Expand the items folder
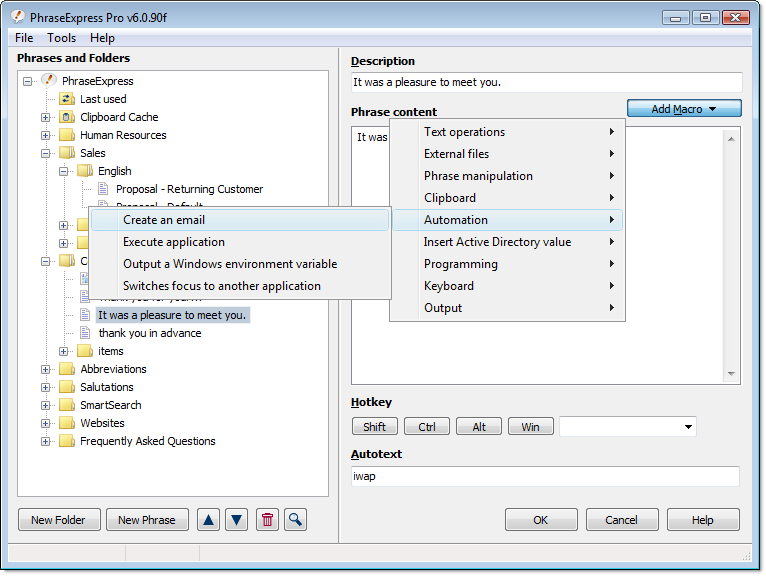This screenshot has height=576, width=766. [x=64, y=351]
